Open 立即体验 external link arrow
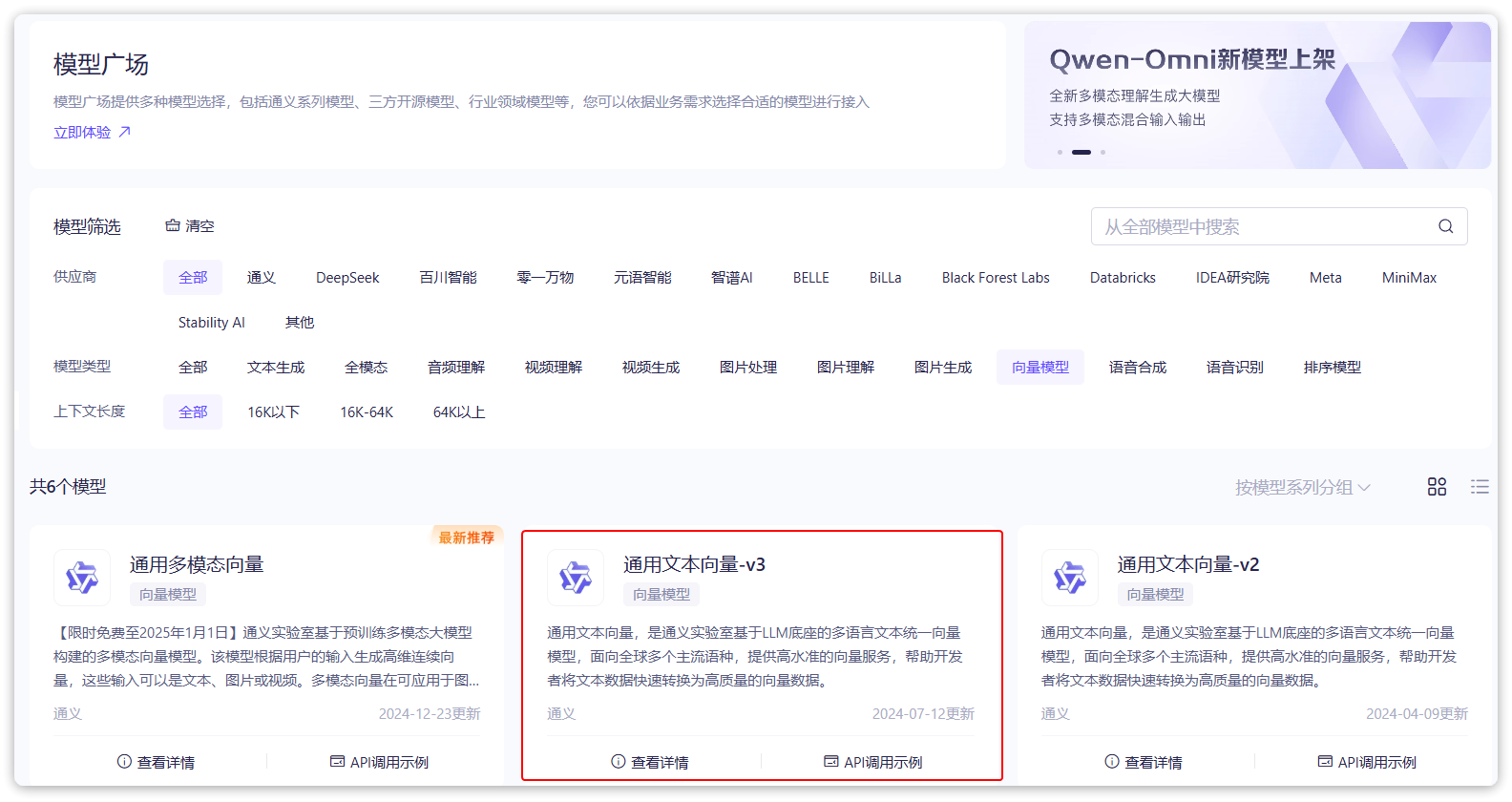 pos(124,133)
